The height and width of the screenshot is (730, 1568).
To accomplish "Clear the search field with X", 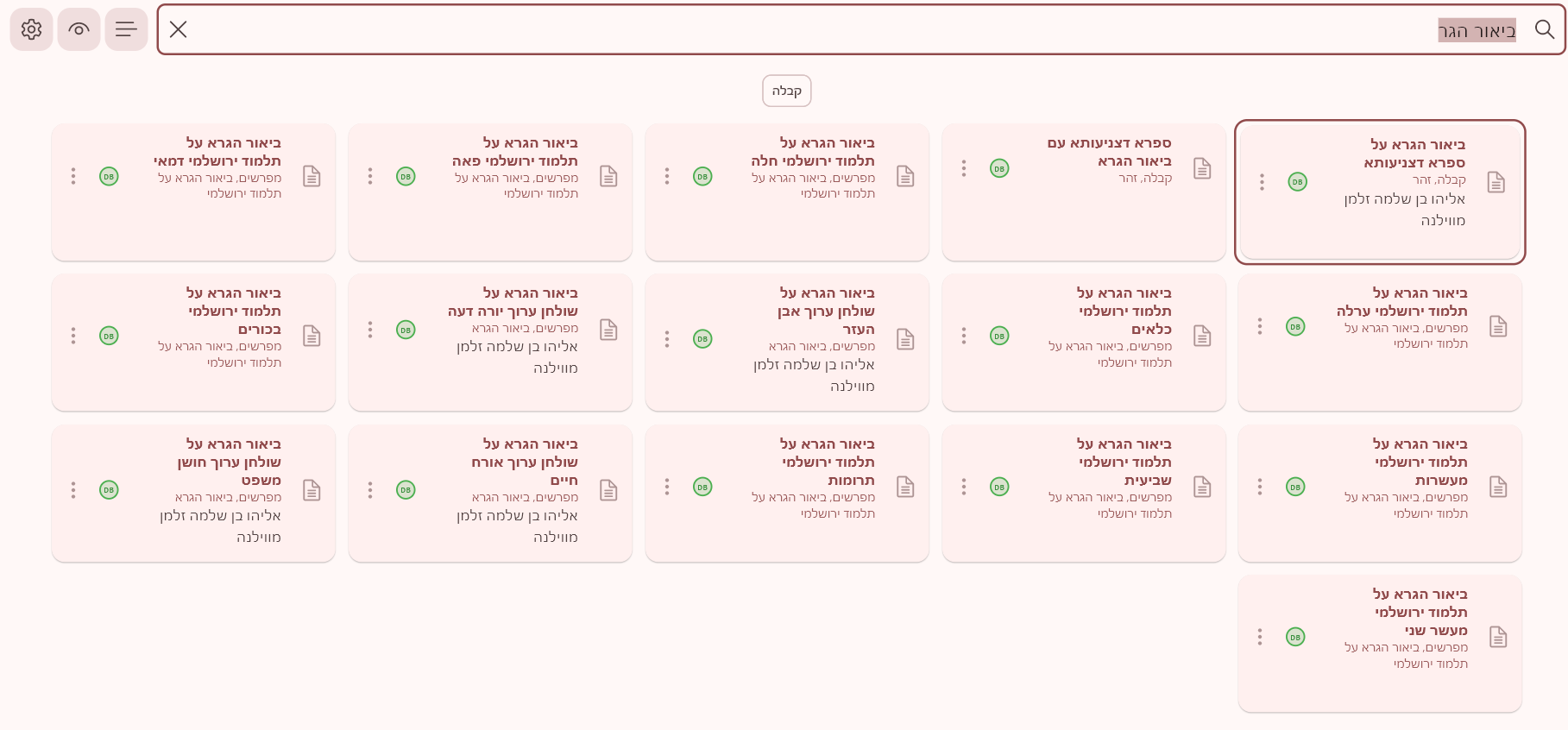I will coord(179,29).
